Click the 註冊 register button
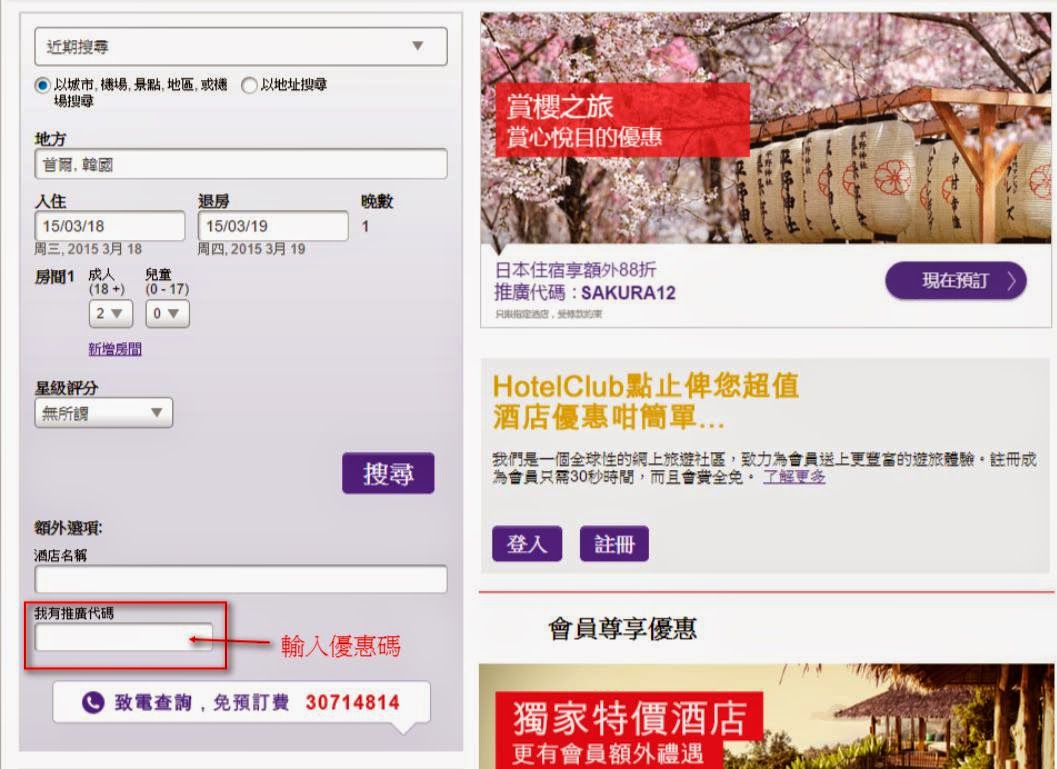This screenshot has height=769, width=1057. click(614, 544)
